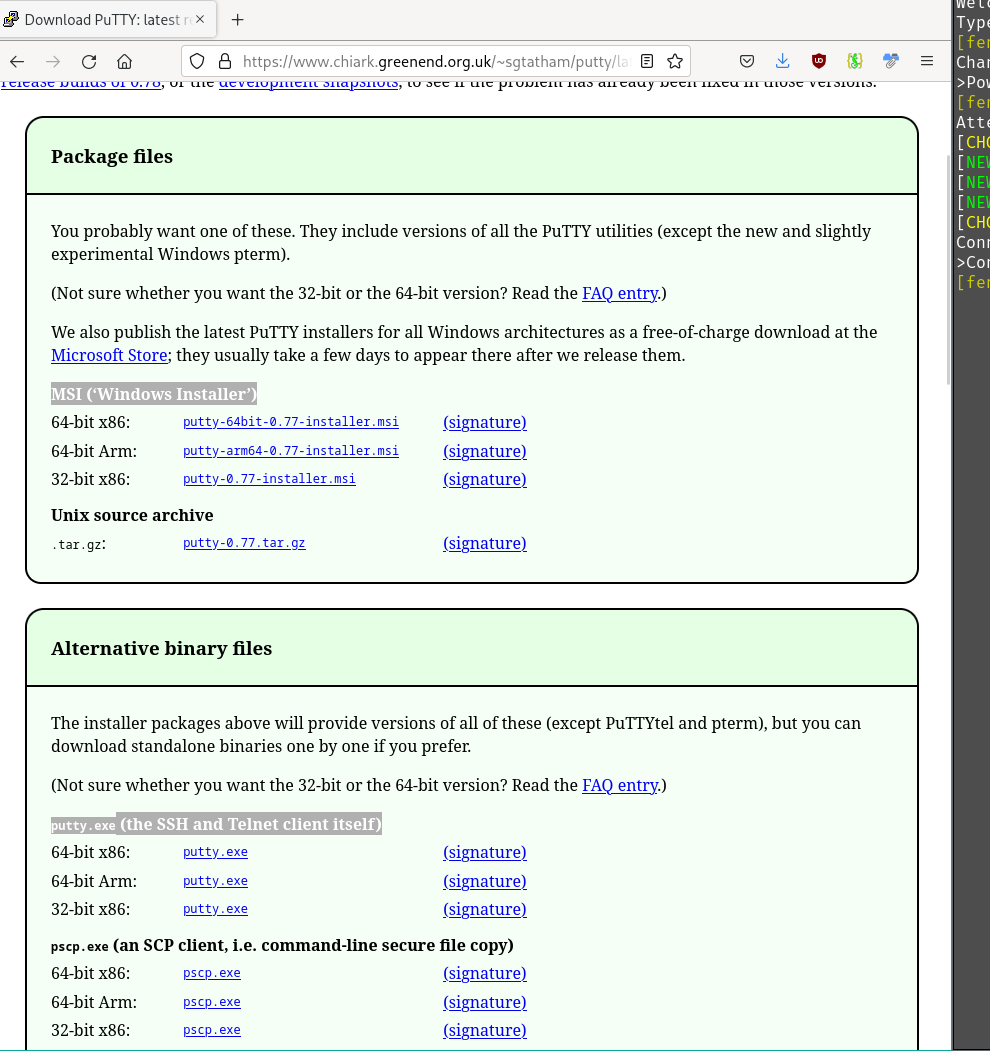
Task: Save page to Pocket
Action: click(747, 62)
